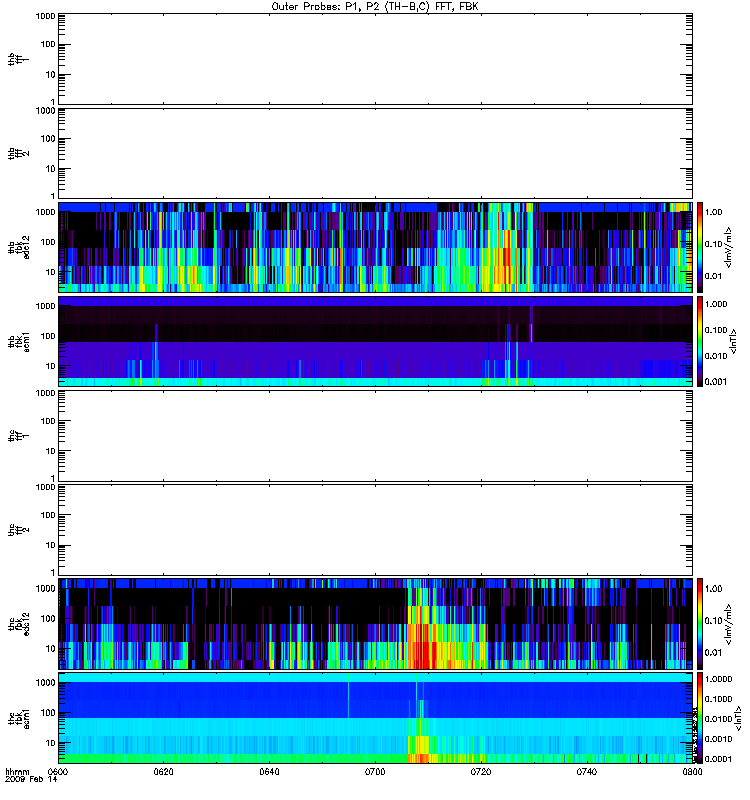Click the '0.0100' tick on thc scm1 color bar
The image size is (750, 800).
tap(718, 719)
